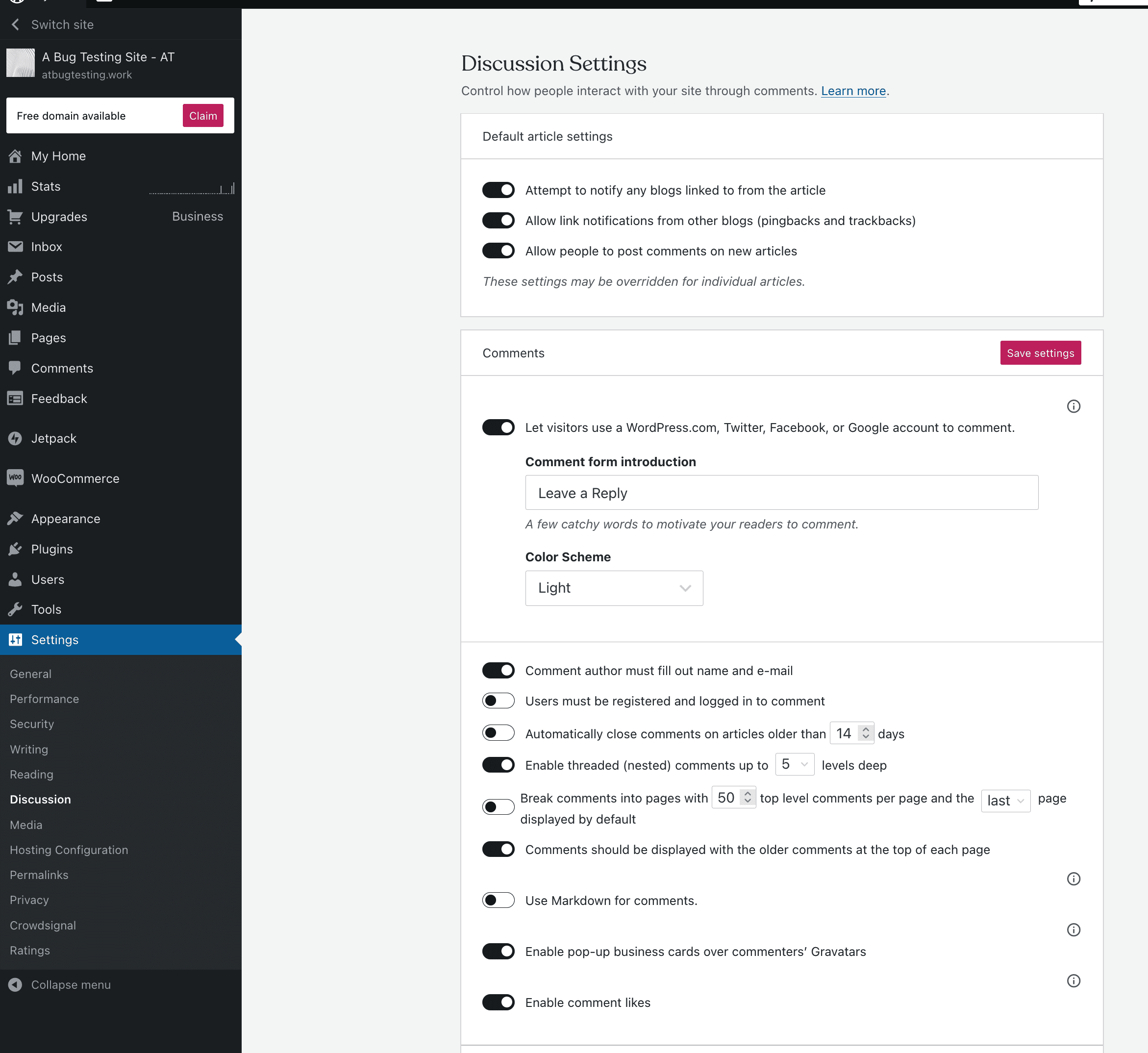Enable Users must be registered toggle
The height and width of the screenshot is (1053, 1148).
498,701
